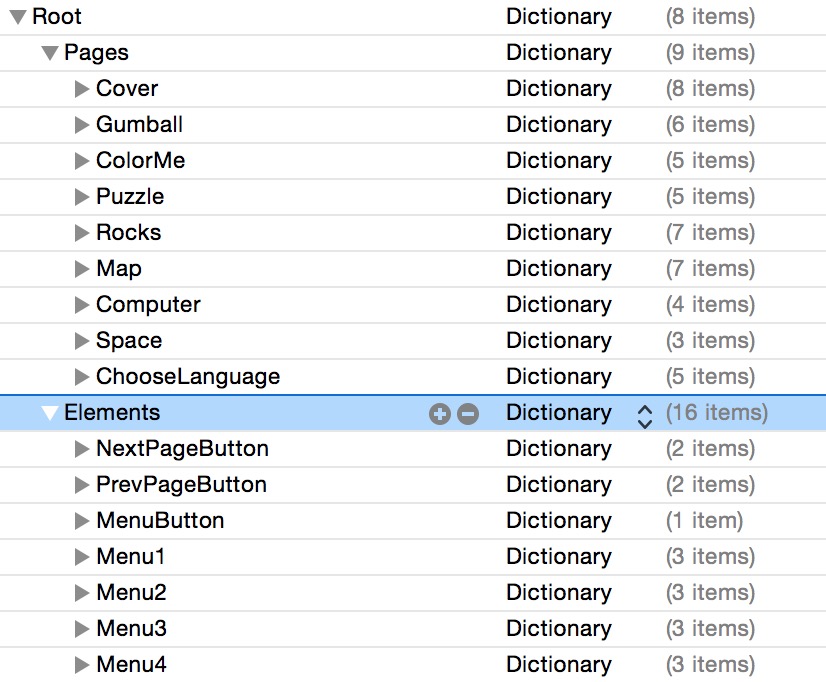
Task: Expand the NextPageButton entry
Action: (82, 448)
